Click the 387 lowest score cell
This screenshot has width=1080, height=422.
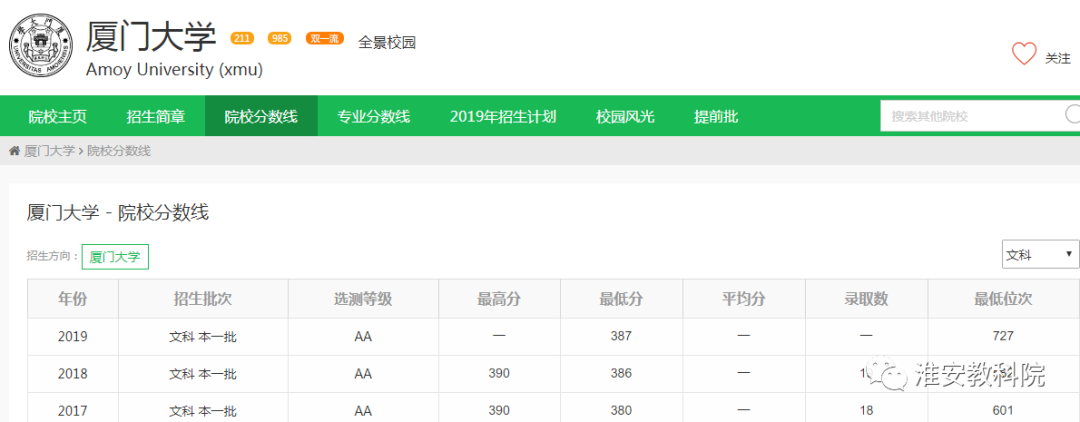pos(621,337)
